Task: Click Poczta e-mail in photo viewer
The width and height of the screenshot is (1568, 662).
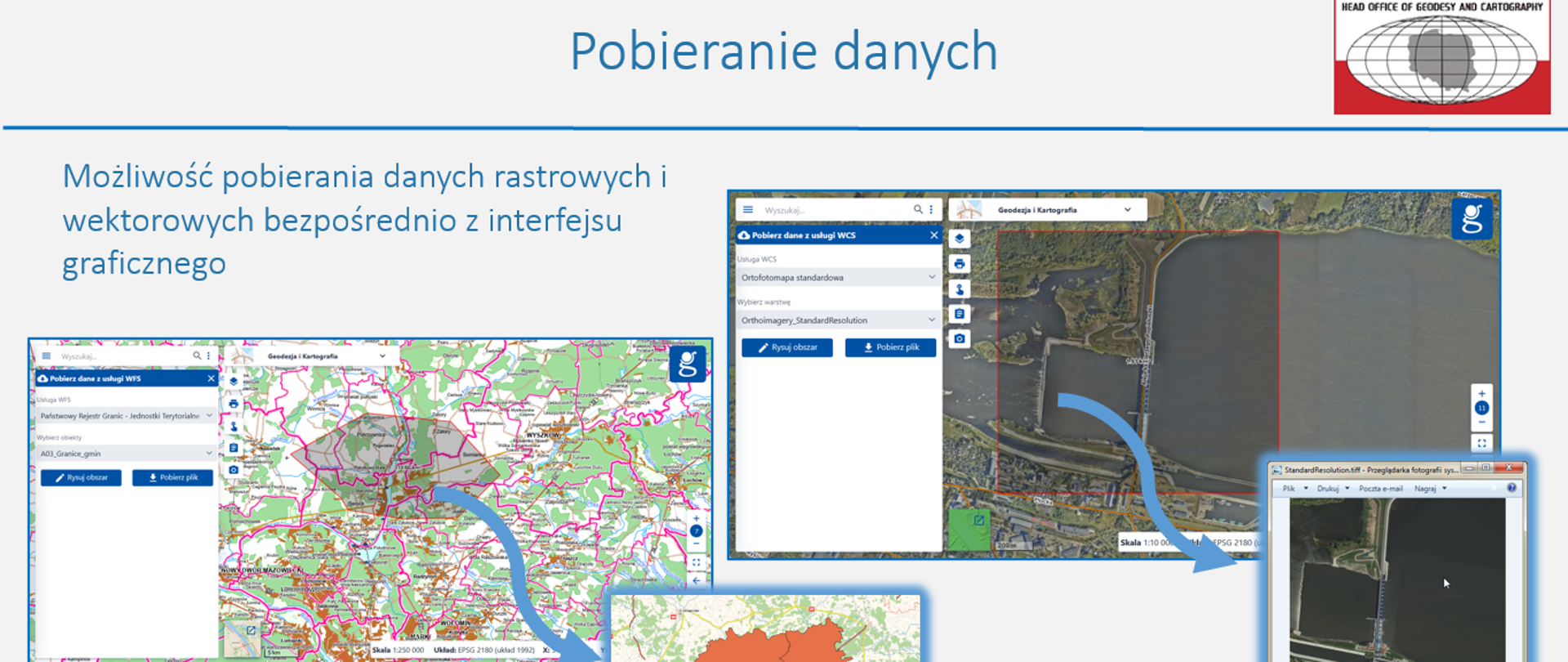Action: click(1380, 489)
